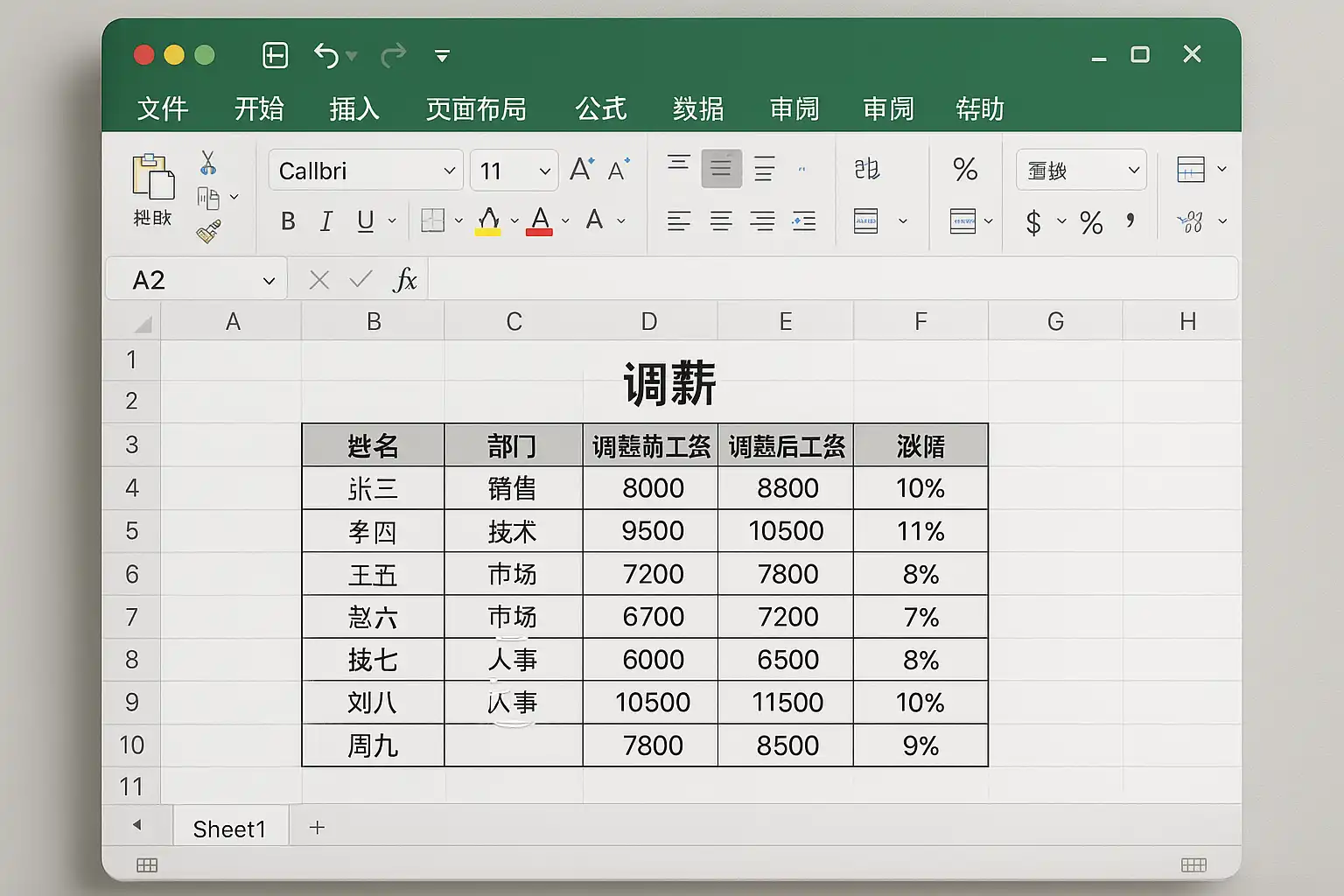Open Insert Function with the fx icon
The image size is (1344, 896).
[404, 280]
